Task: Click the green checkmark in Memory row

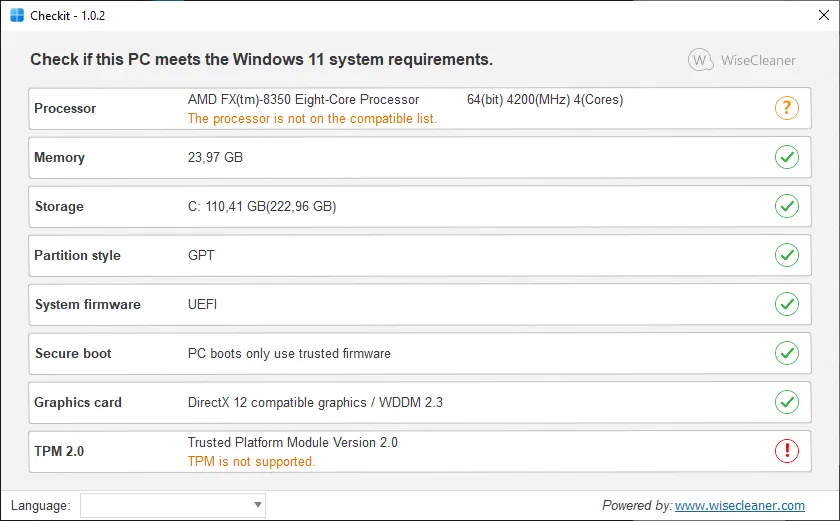Action: [x=787, y=157]
